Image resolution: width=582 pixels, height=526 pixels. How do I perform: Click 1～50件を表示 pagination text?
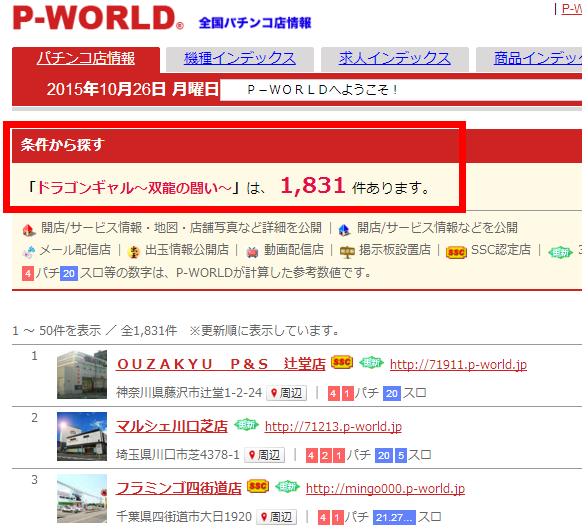[57, 330]
